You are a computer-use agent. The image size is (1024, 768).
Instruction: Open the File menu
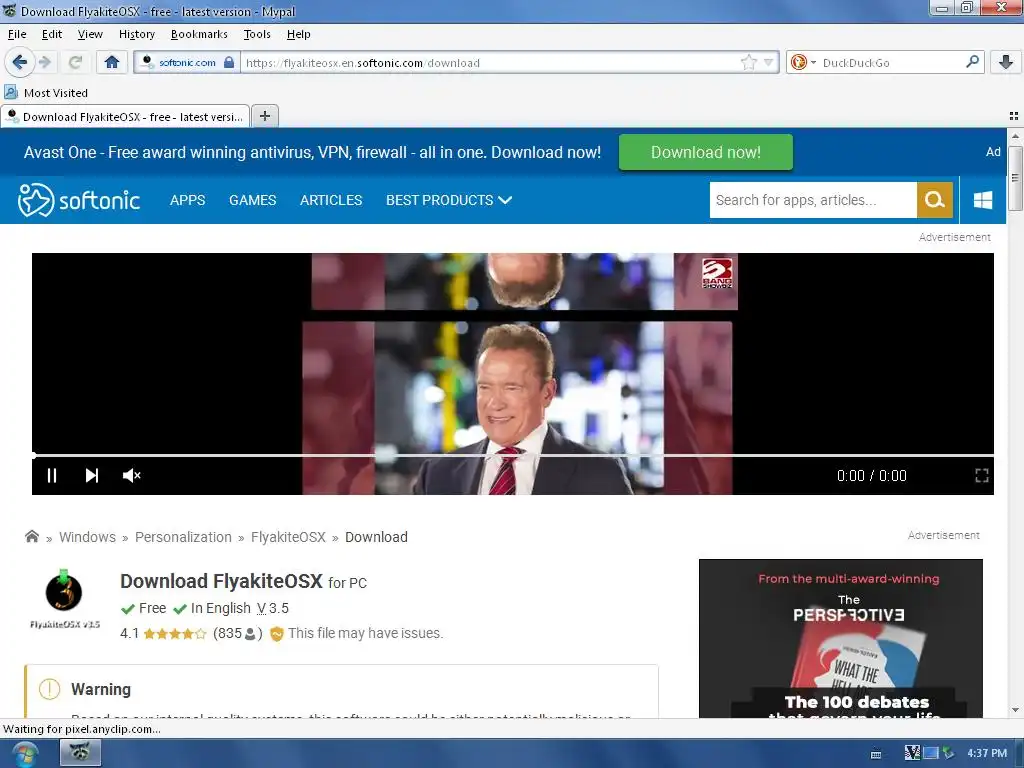[x=17, y=34]
